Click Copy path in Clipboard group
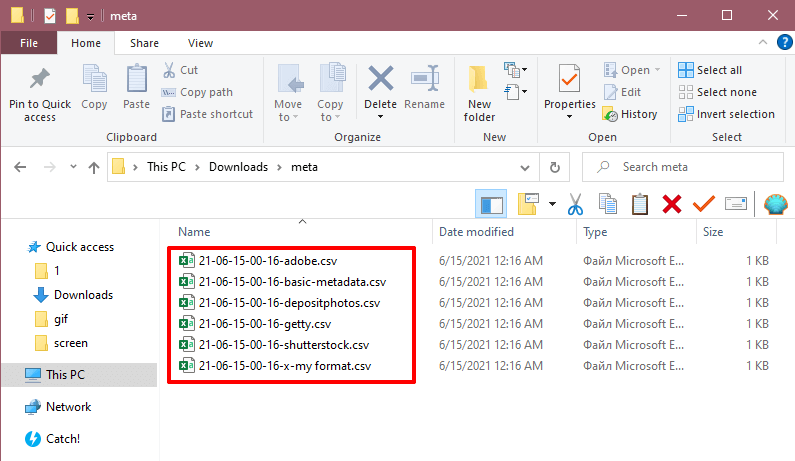 point(197,92)
